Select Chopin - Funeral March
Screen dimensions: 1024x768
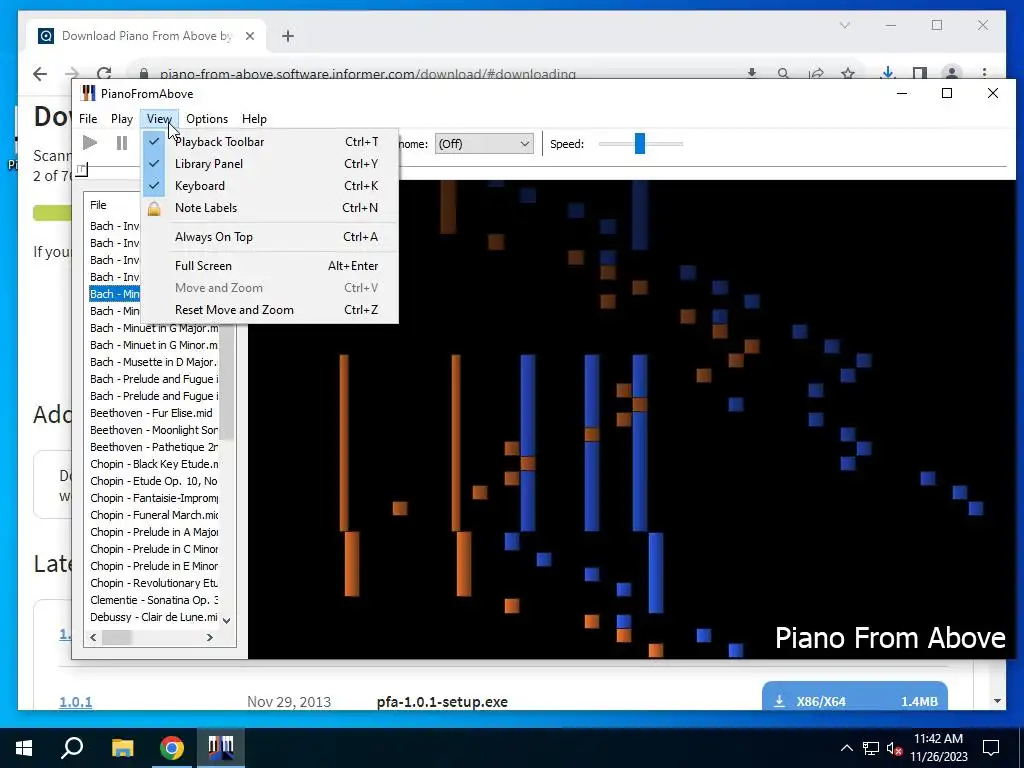point(154,515)
